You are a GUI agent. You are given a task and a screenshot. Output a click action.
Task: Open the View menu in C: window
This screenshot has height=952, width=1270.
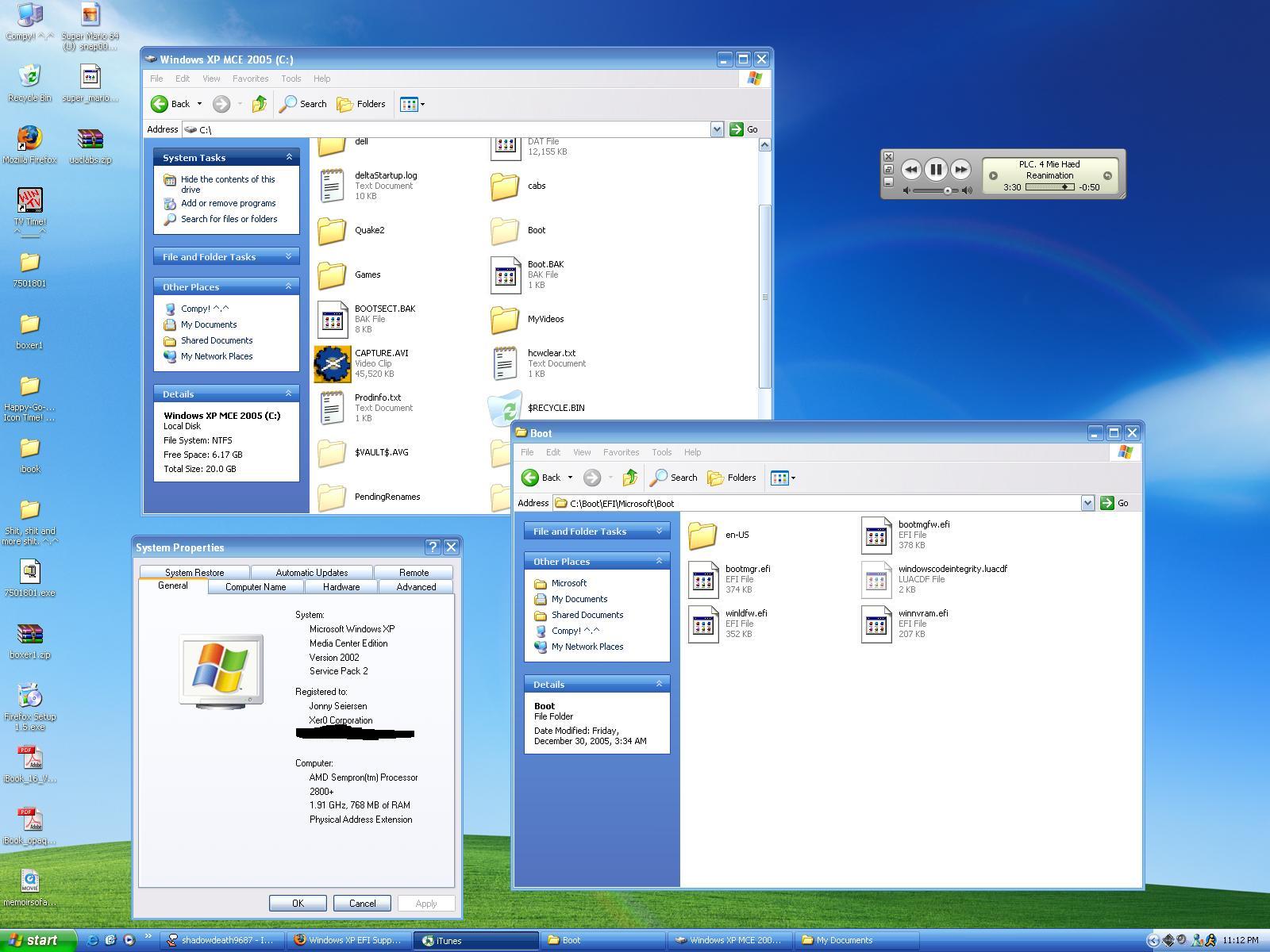coord(211,79)
